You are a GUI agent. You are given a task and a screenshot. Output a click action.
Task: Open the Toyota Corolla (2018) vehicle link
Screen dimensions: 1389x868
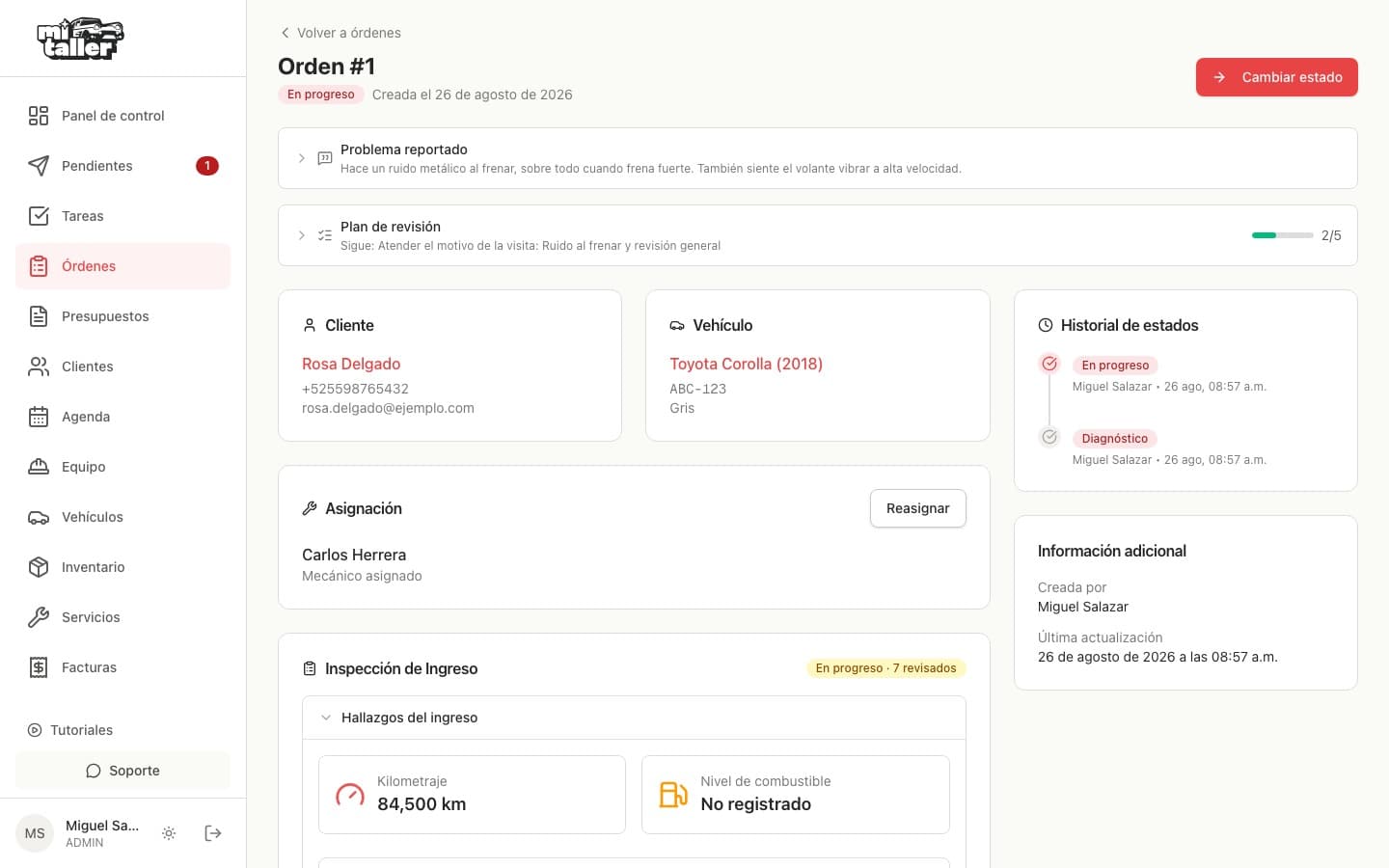(747, 364)
